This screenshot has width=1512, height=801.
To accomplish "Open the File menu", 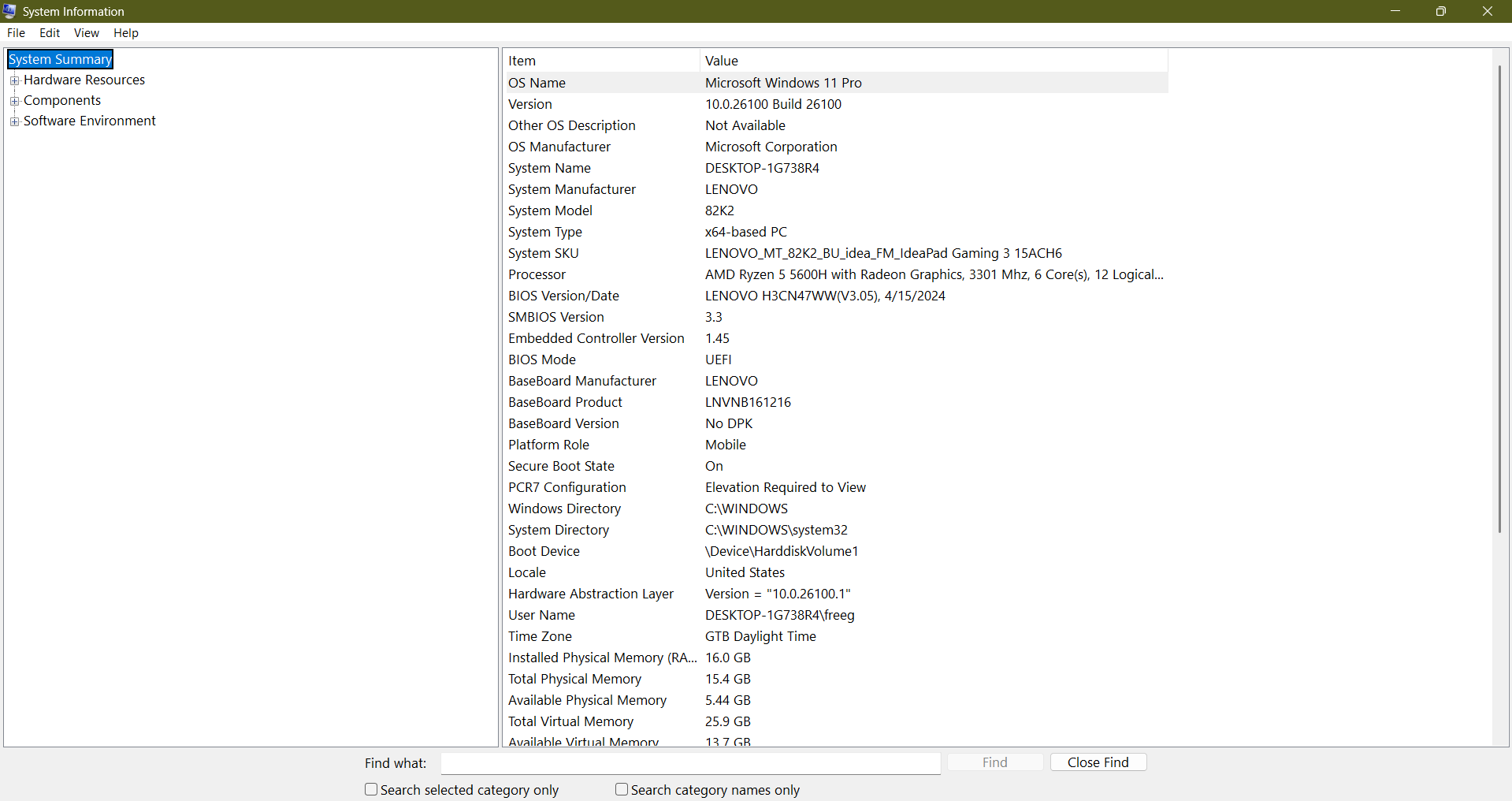I will pyautogui.click(x=16, y=32).
